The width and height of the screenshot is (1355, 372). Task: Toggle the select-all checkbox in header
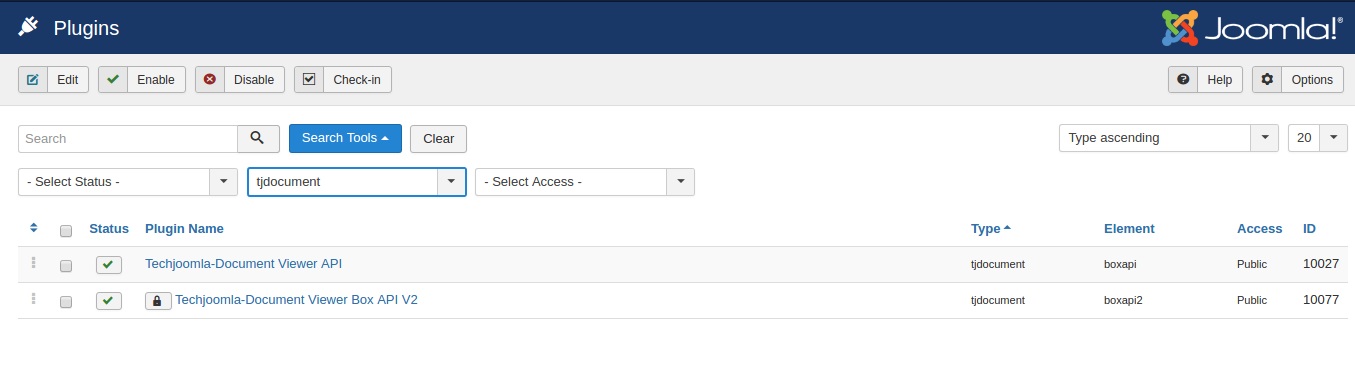[66, 231]
